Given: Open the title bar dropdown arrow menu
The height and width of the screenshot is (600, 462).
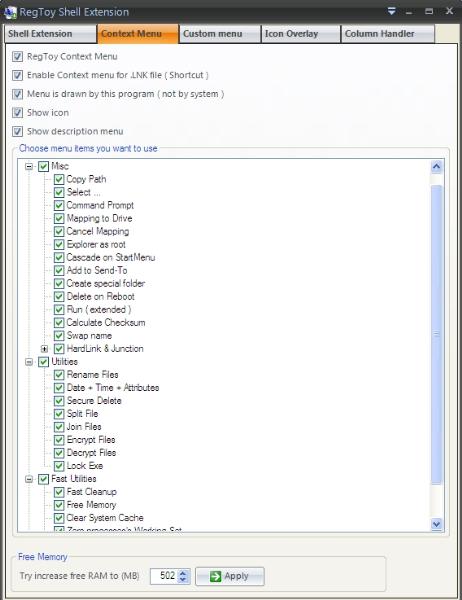Looking at the screenshot, I should 391,11.
